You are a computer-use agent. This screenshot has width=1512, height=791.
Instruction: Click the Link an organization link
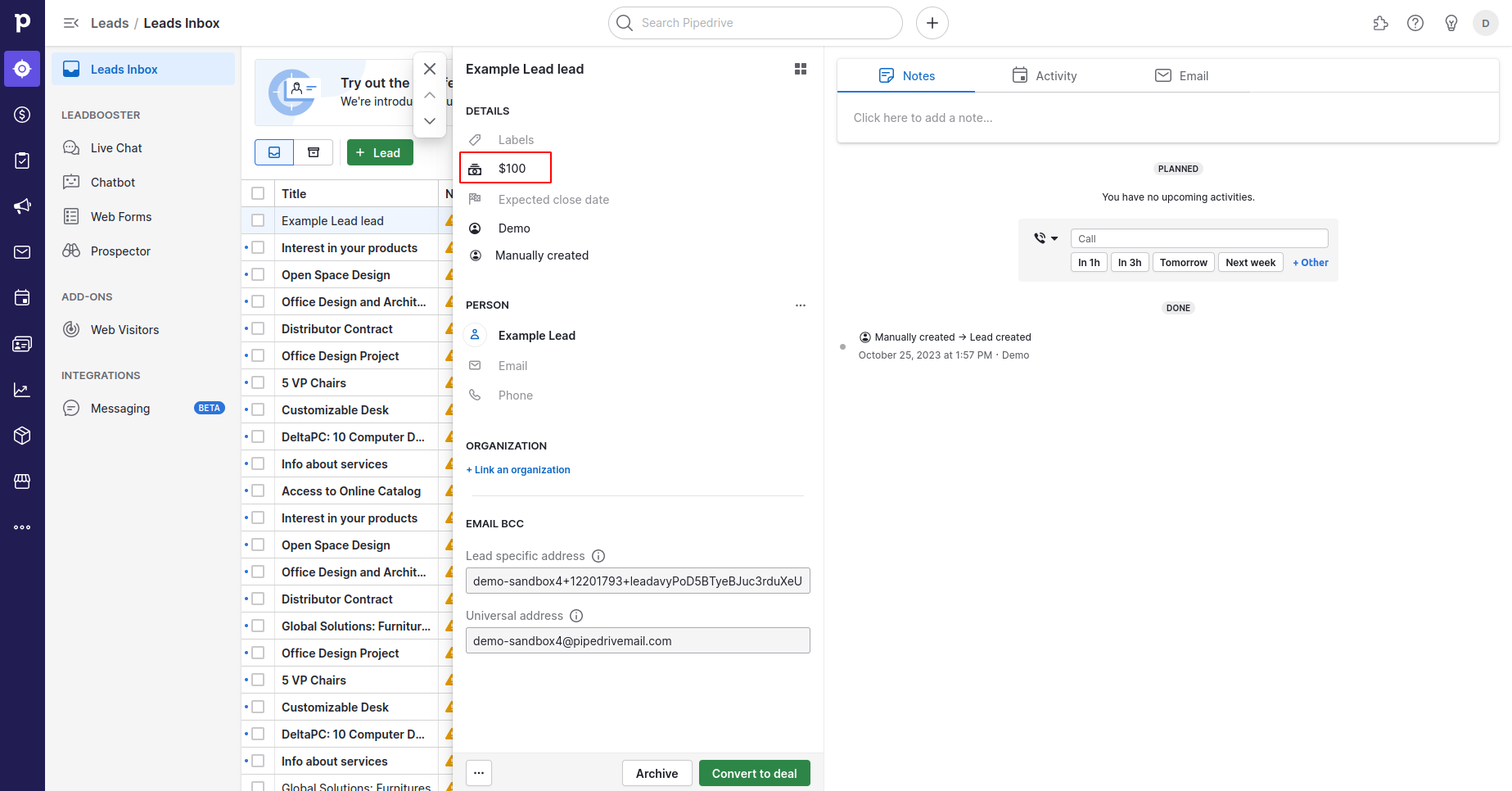518,470
